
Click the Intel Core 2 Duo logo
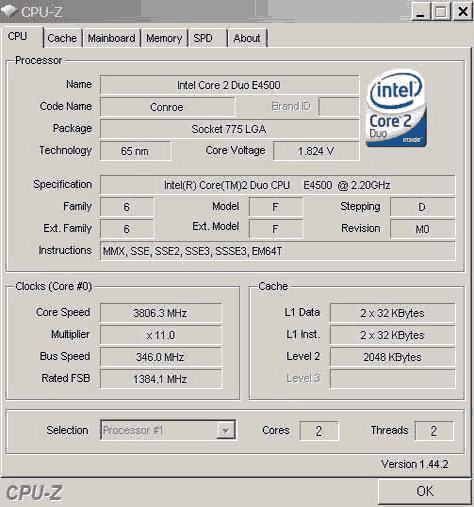[x=396, y=109]
